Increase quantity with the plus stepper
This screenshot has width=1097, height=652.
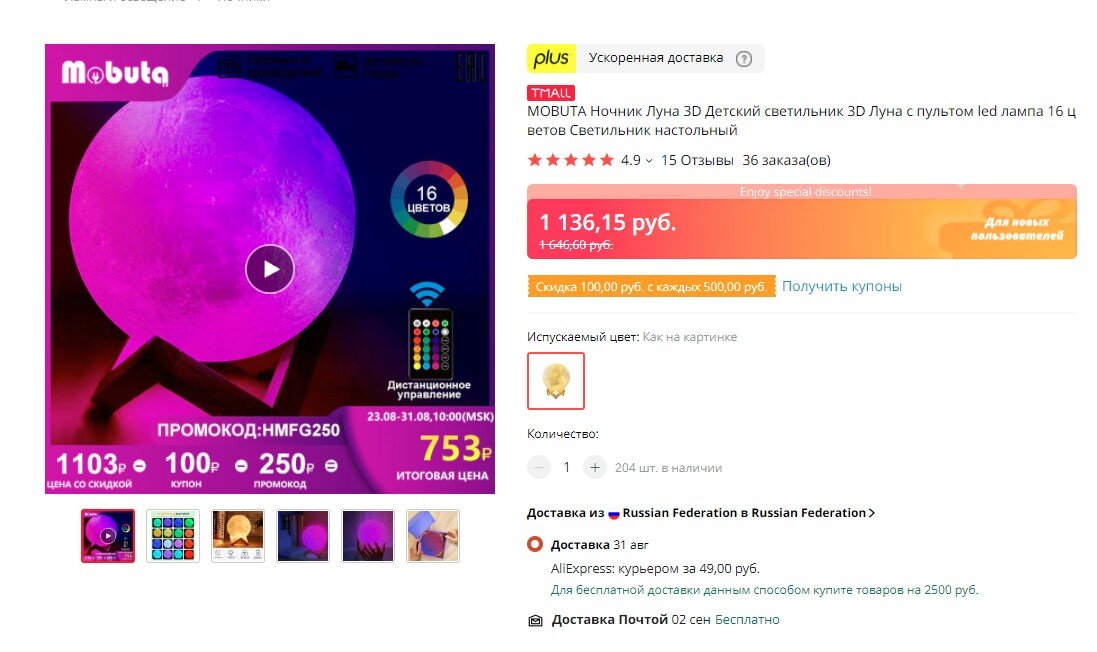click(x=595, y=467)
